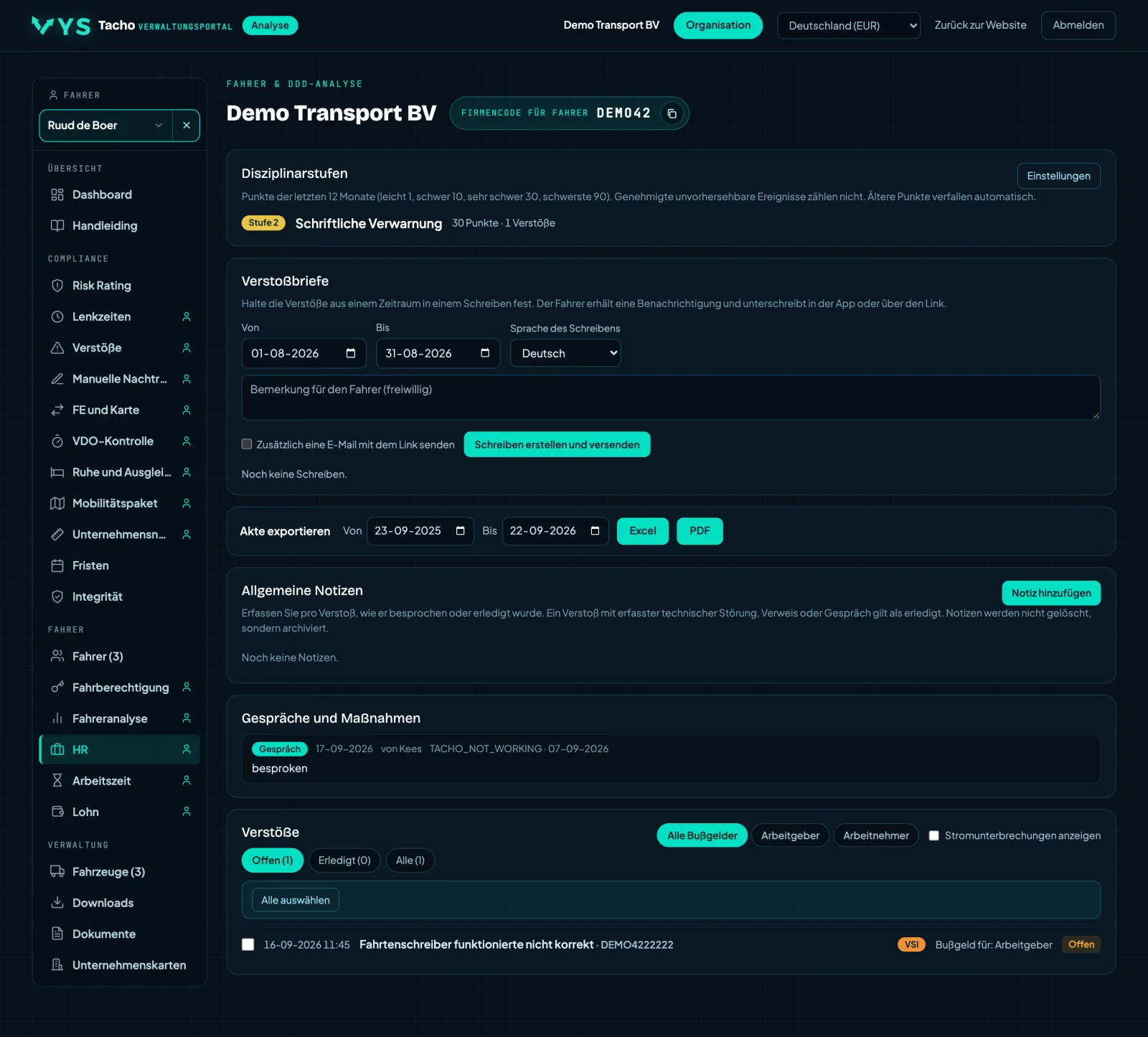Click into the Bemerkung für den Fahrer field
1148x1037 pixels.
tap(671, 398)
